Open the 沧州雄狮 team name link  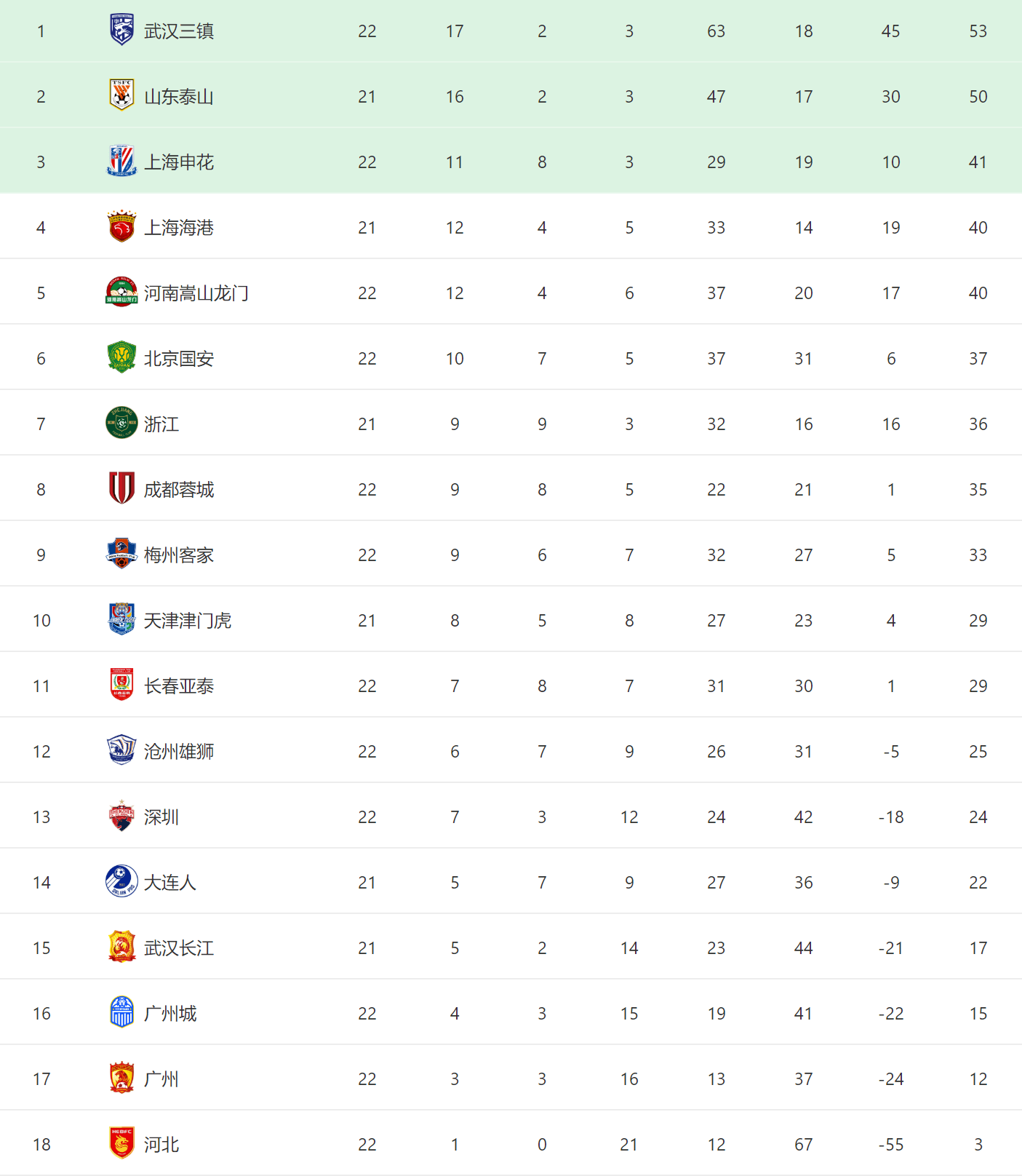[179, 752]
